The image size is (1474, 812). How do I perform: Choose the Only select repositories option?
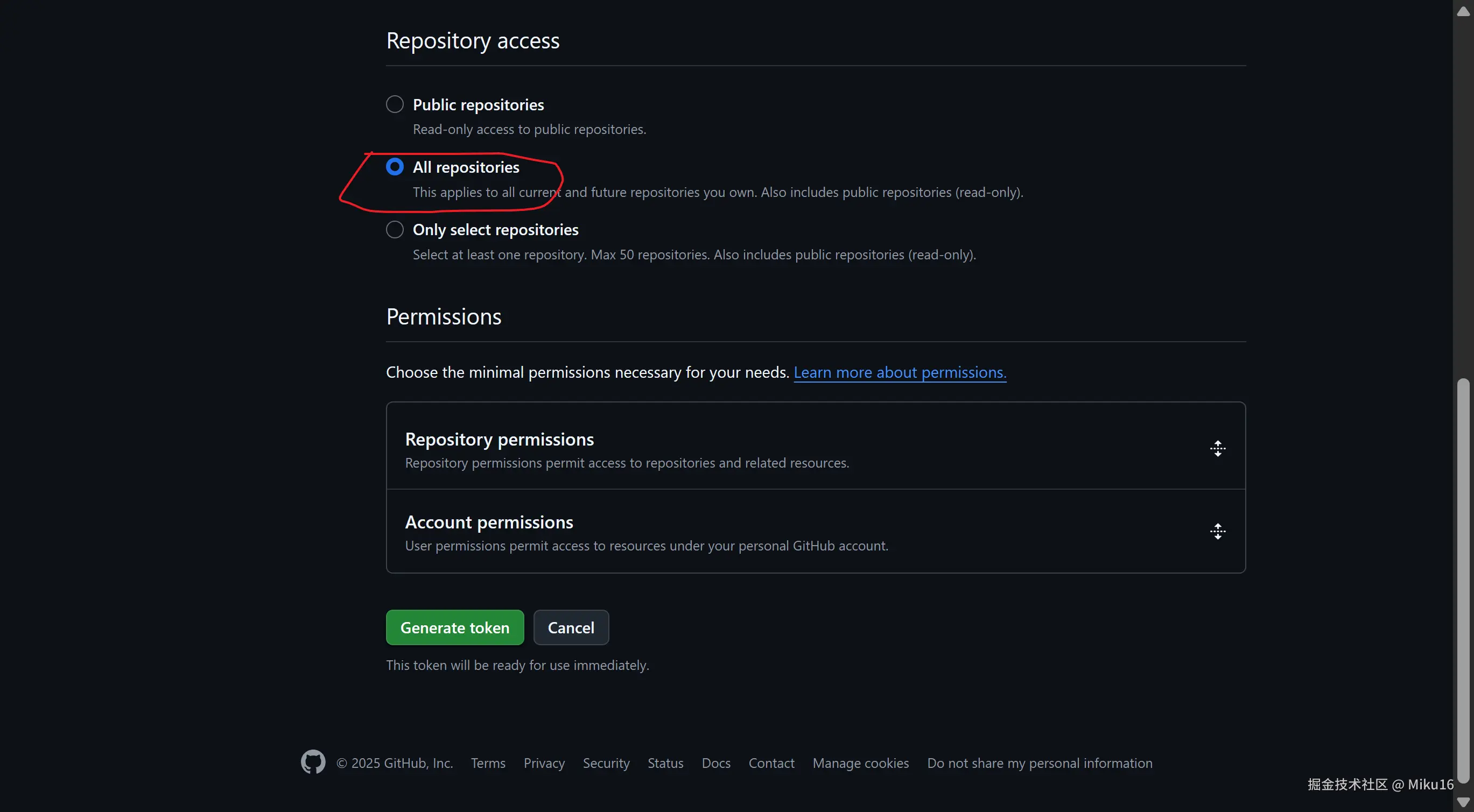click(x=395, y=230)
